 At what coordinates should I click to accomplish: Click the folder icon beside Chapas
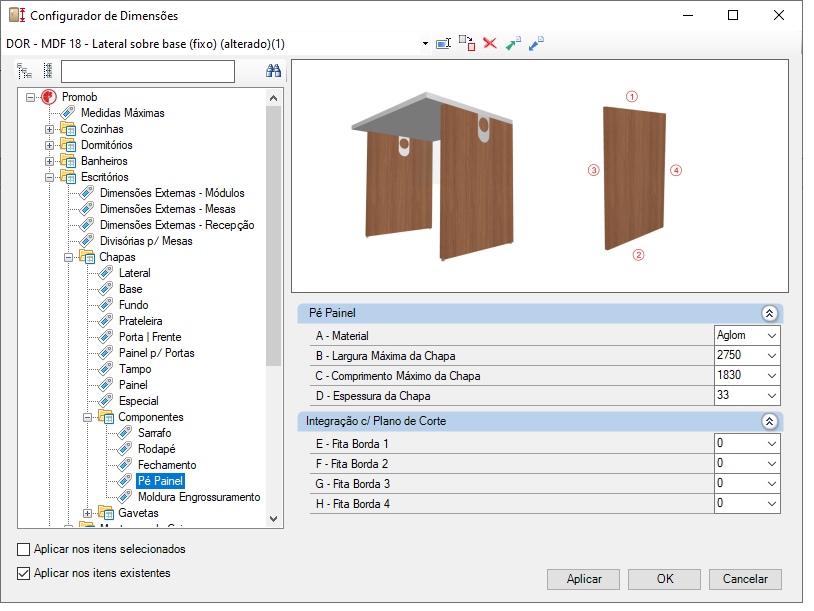[x=87, y=257]
